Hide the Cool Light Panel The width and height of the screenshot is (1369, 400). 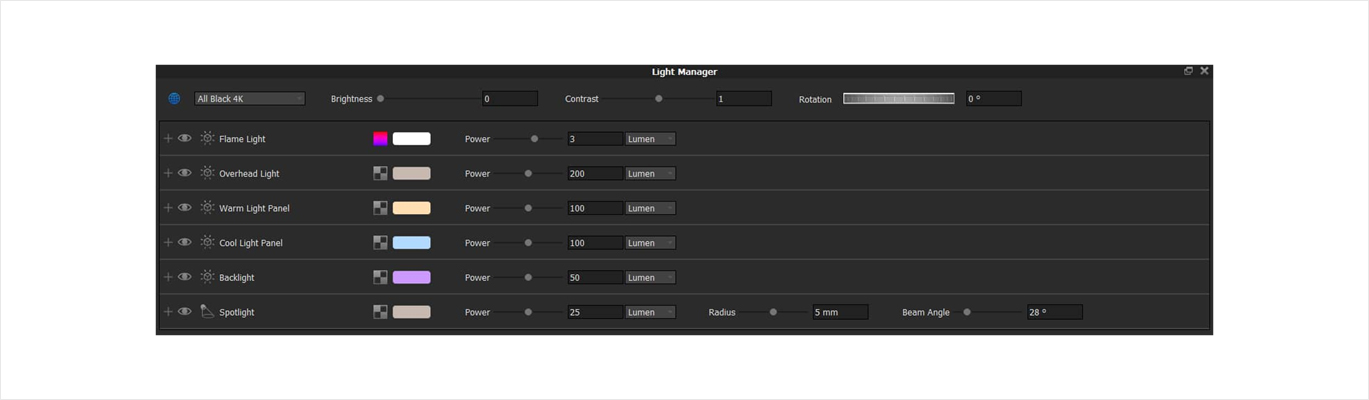[x=185, y=242]
